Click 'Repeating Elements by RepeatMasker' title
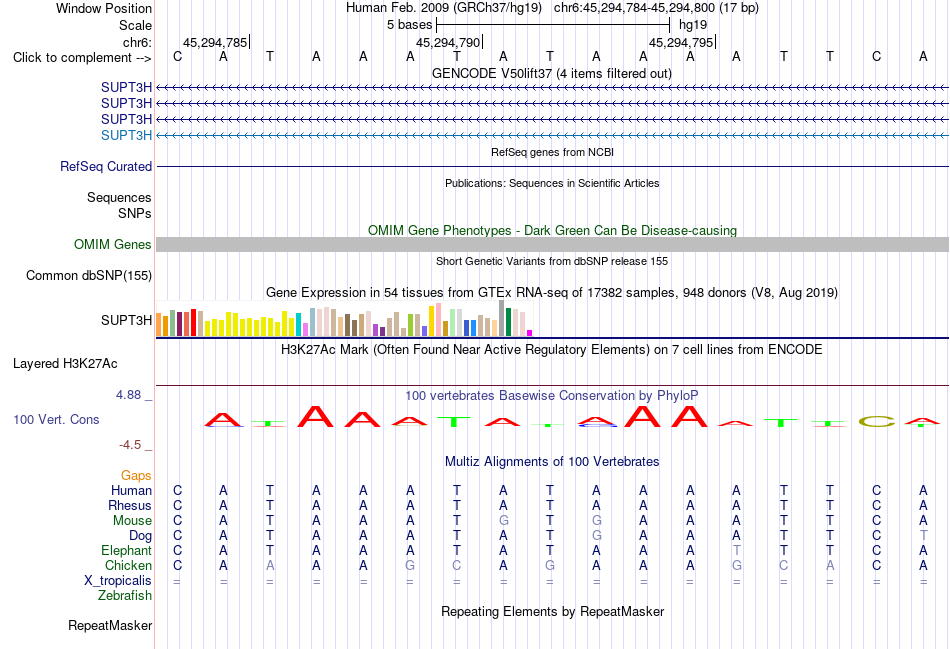The width and height of the screenshot is (950, 649). pyautogui.click(x=552, y=611)
